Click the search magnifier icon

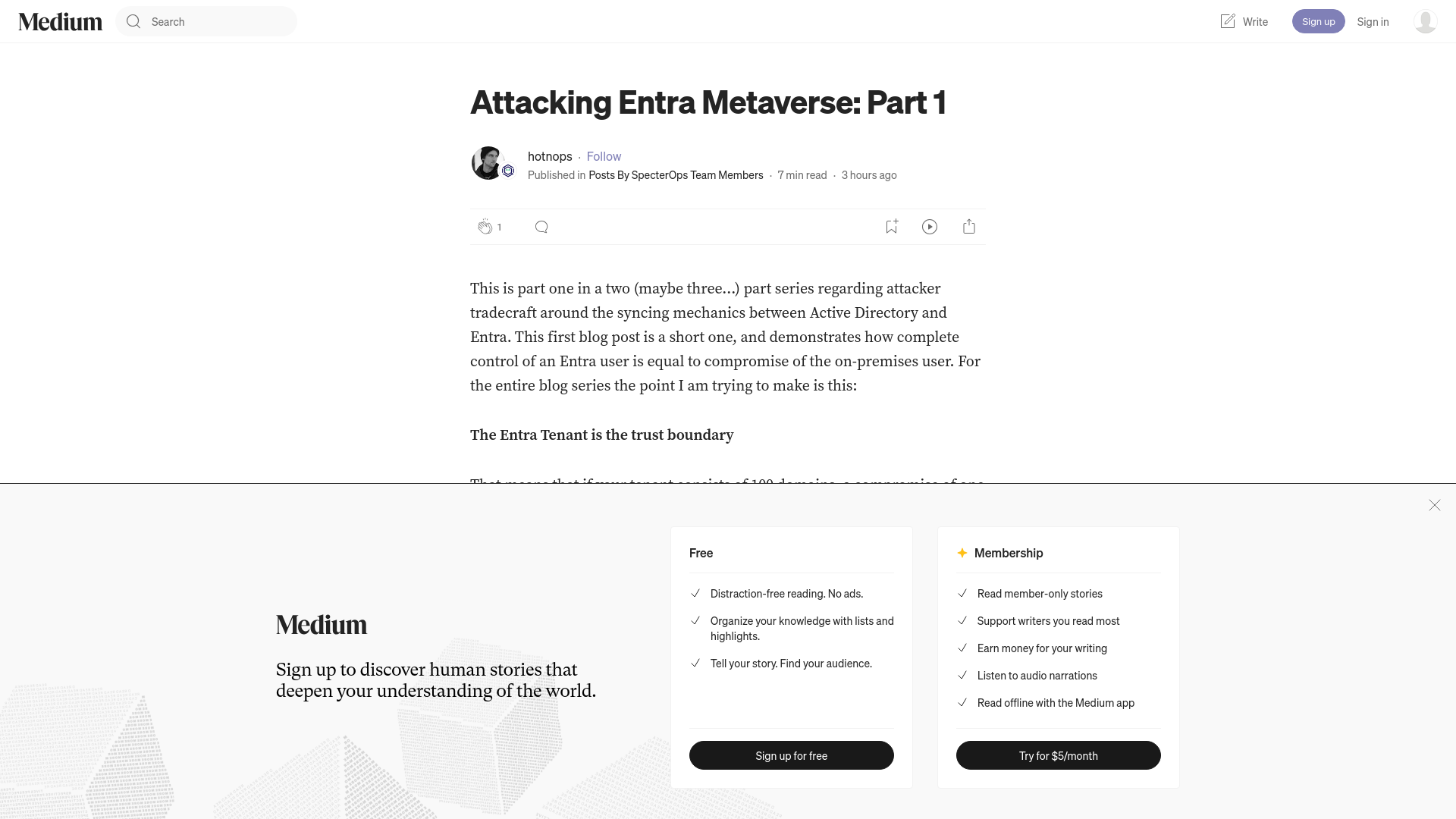(133, 21)
